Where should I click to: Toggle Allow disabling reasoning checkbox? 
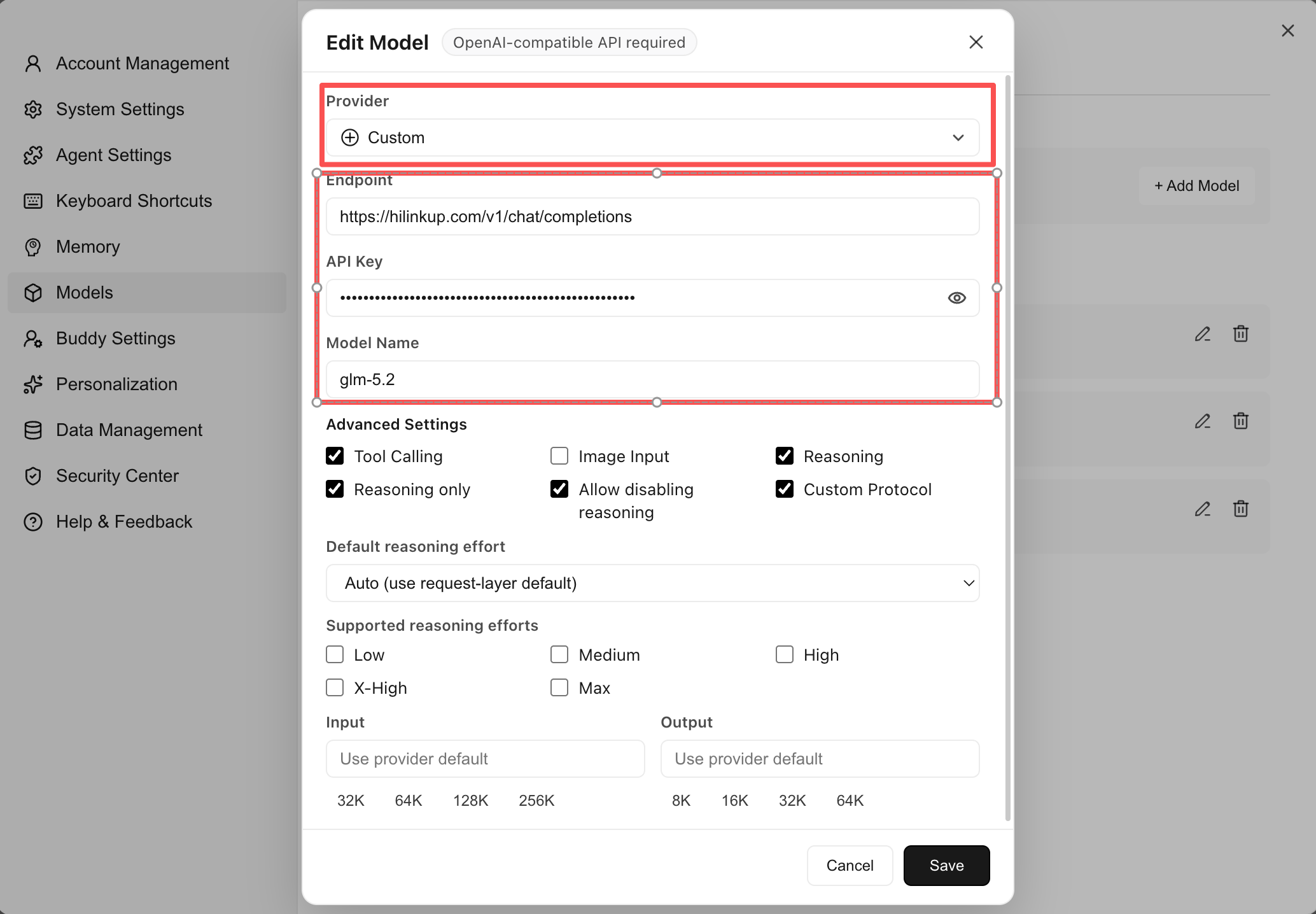559,489
